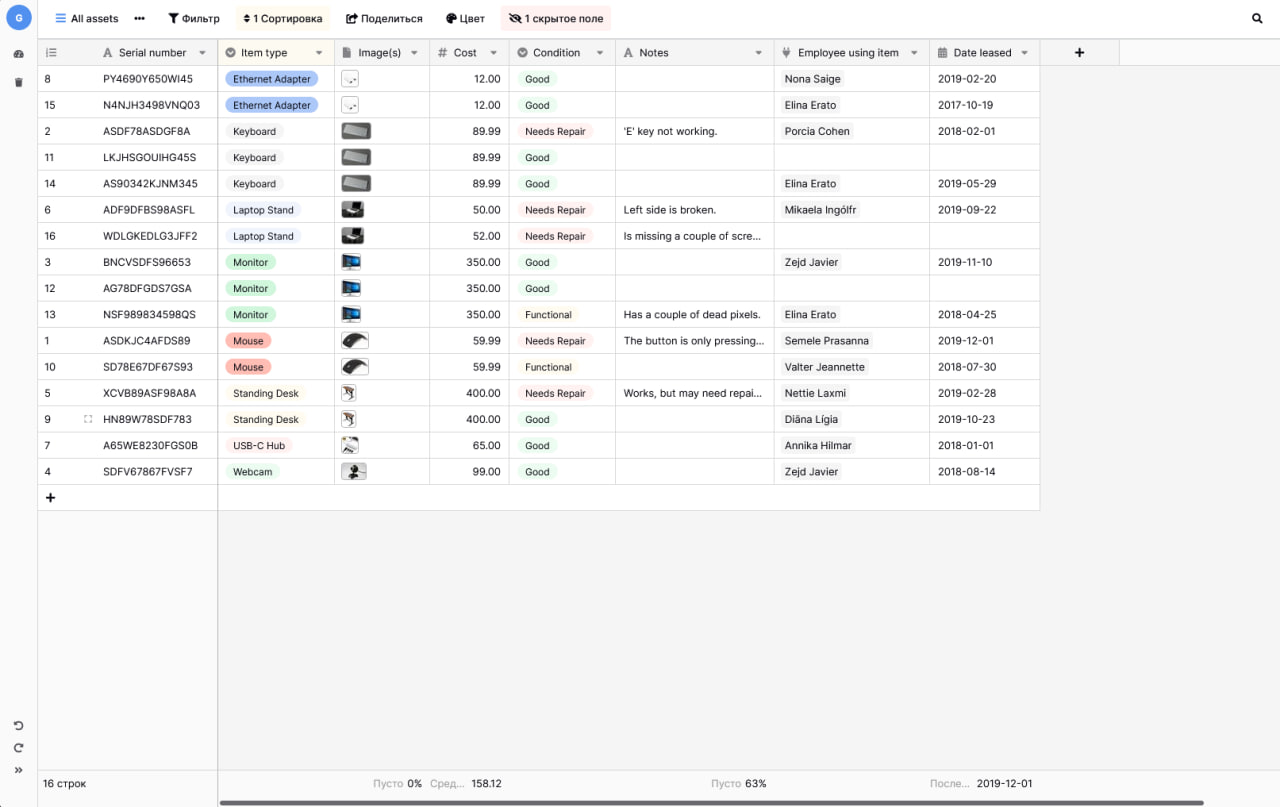Open the Item type column dropdown
Viewport: 1280px width, 807px height.
(319, 53)
